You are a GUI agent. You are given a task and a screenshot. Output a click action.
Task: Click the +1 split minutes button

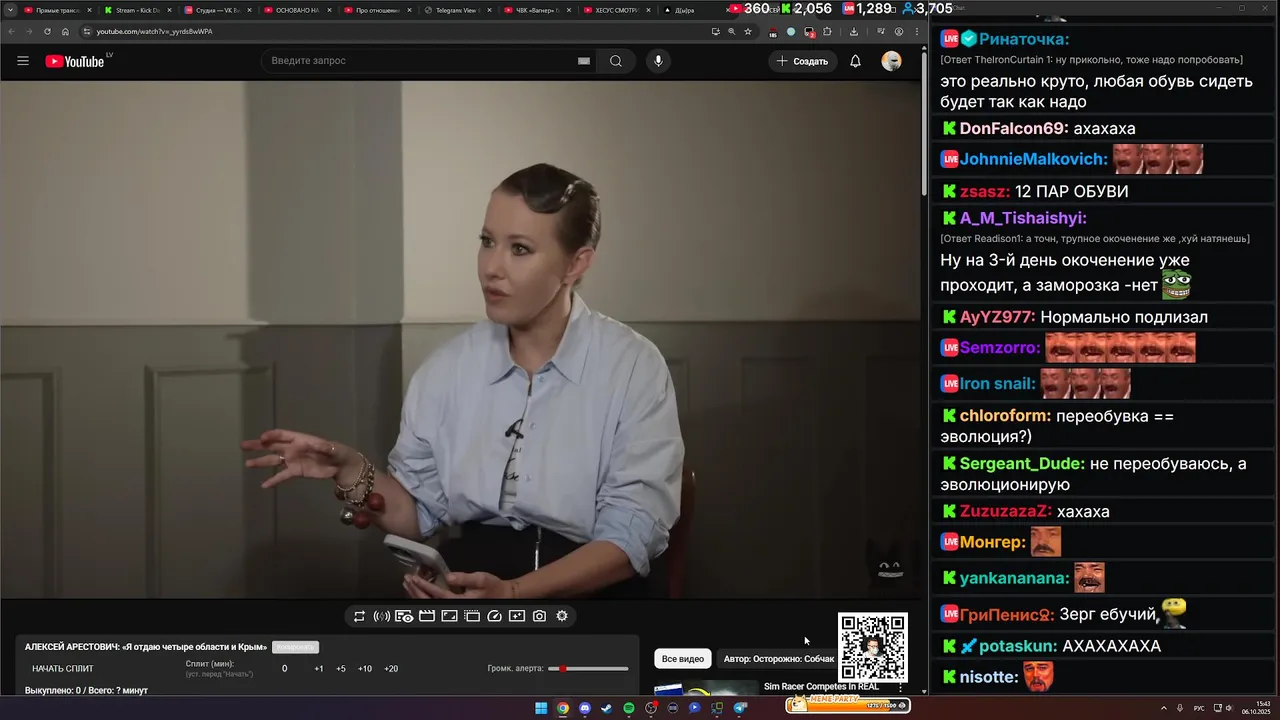[318, 668]
